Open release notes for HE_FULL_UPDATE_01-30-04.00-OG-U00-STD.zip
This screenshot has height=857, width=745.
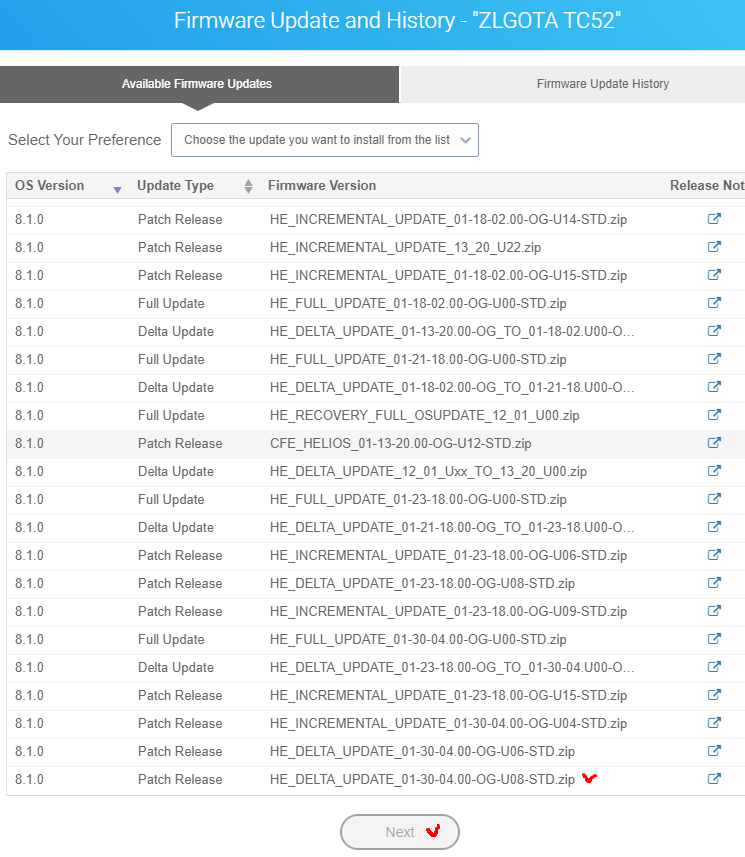click(x=714, y=639)
